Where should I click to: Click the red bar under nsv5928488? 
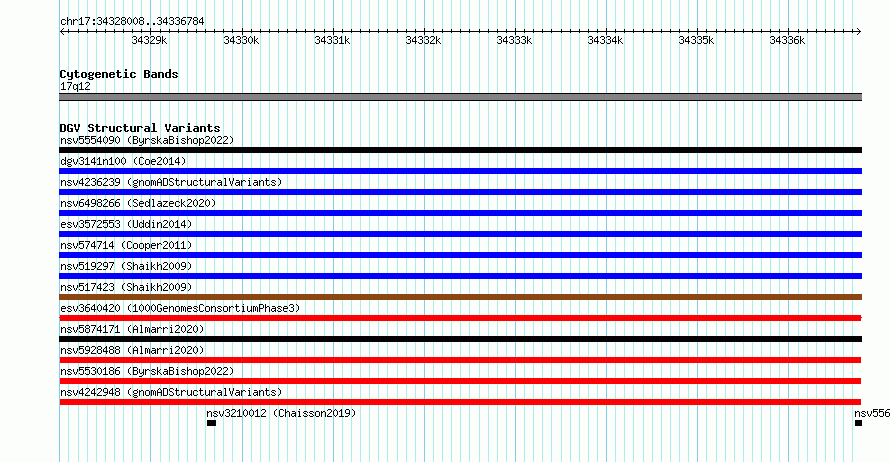click(x=460, y=360)
